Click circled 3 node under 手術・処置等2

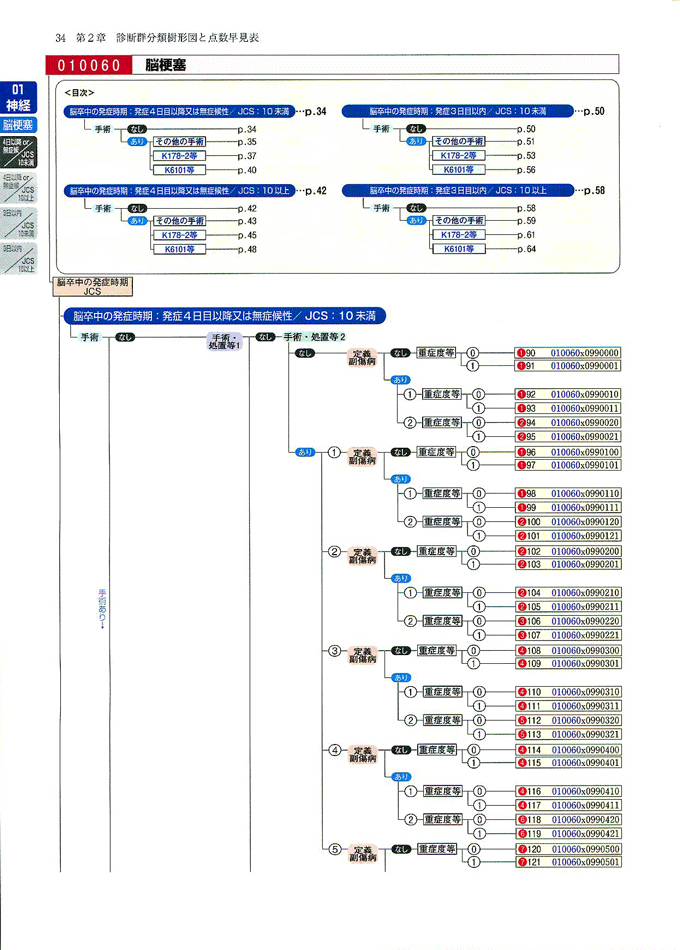(x=335, y=651)
